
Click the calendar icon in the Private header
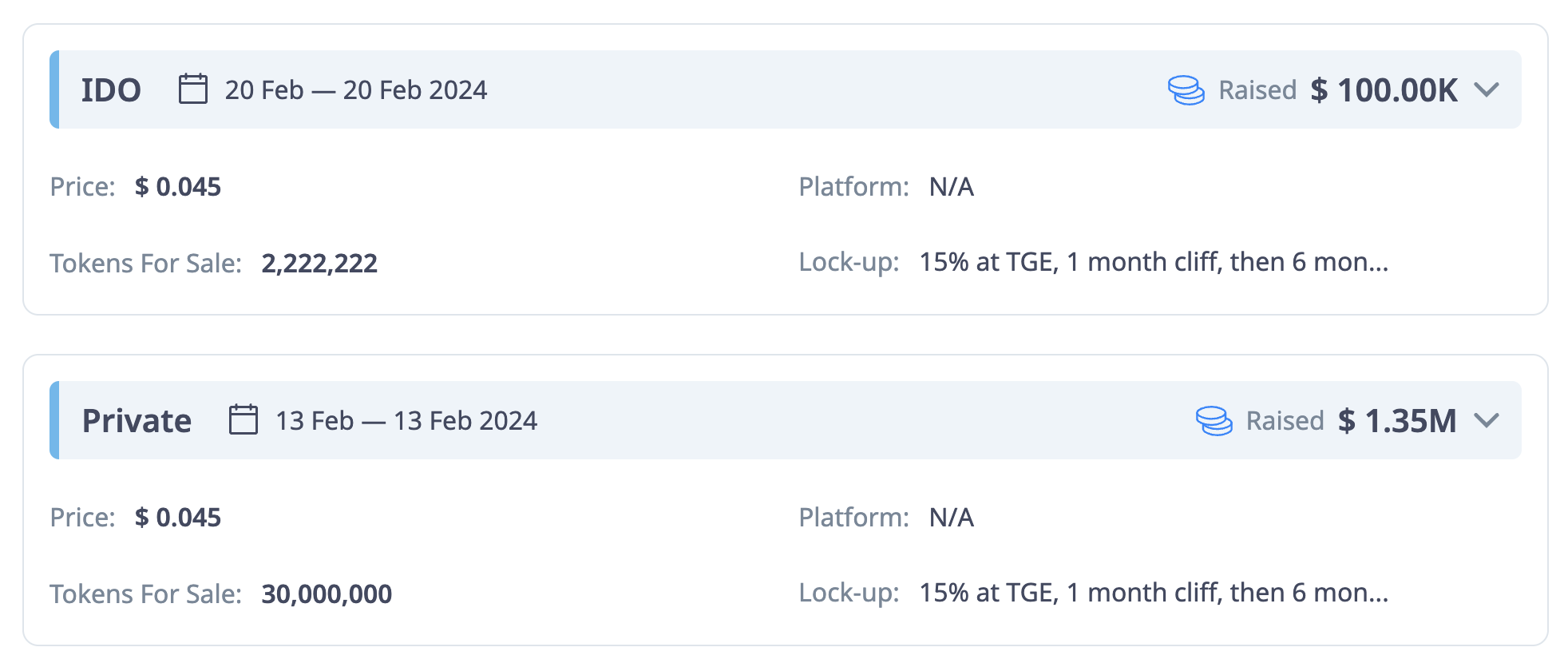(244, 419)
